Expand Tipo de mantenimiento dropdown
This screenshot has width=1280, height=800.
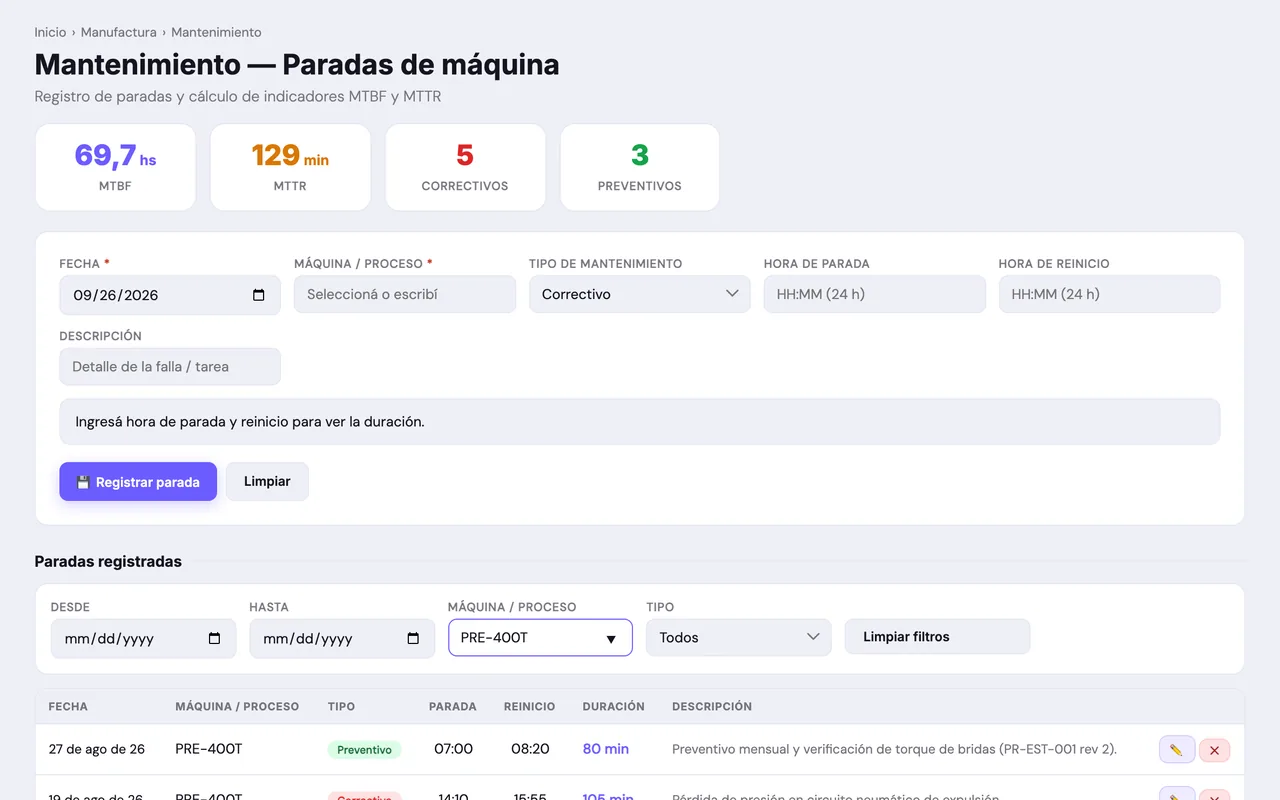click(640, 294)
